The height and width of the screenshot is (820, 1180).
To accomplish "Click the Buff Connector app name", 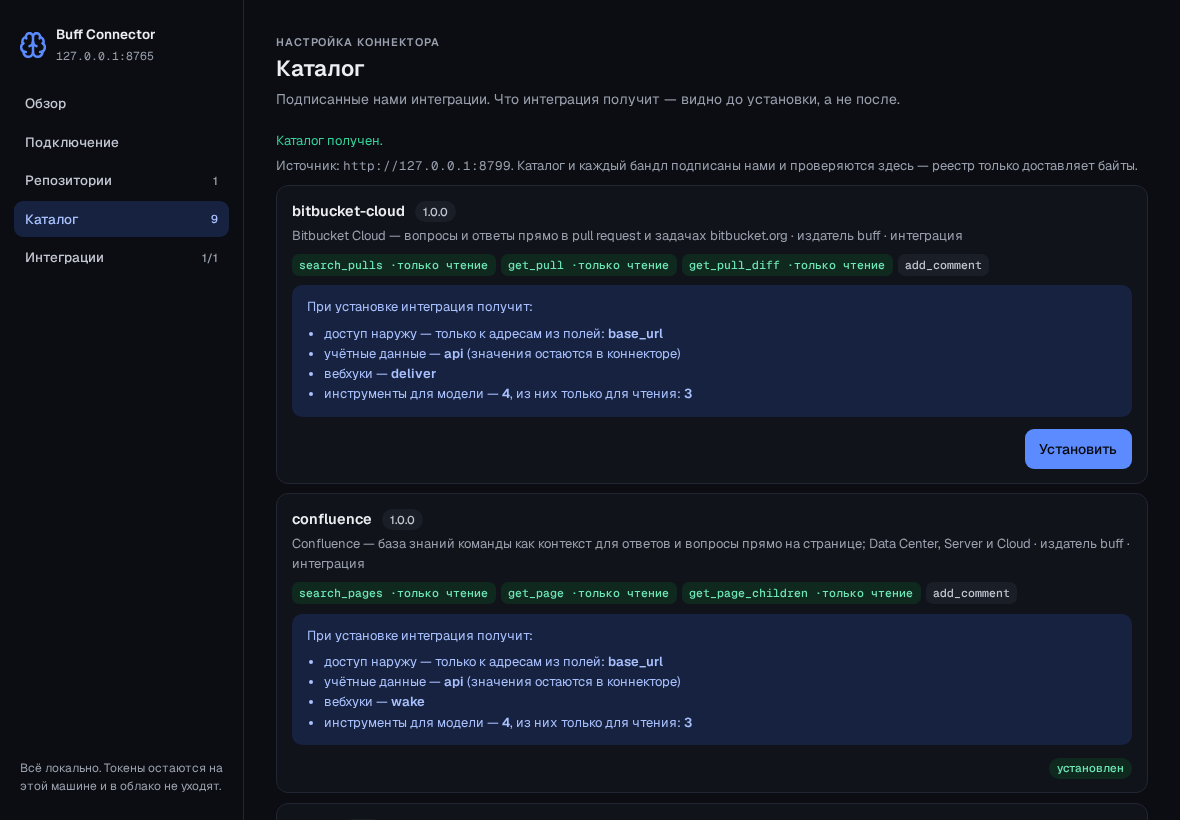I will pyautogui.click(x=105, y=35).
